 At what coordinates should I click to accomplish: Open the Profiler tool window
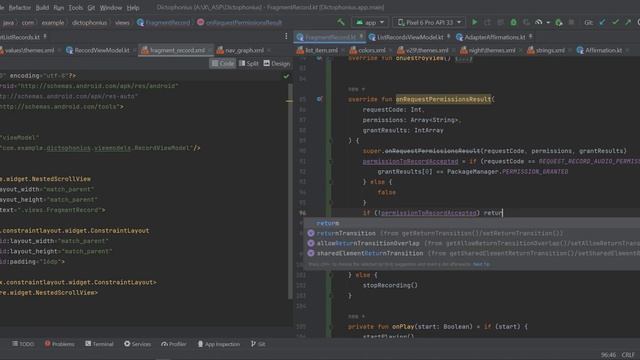click(x=174, y=344)
